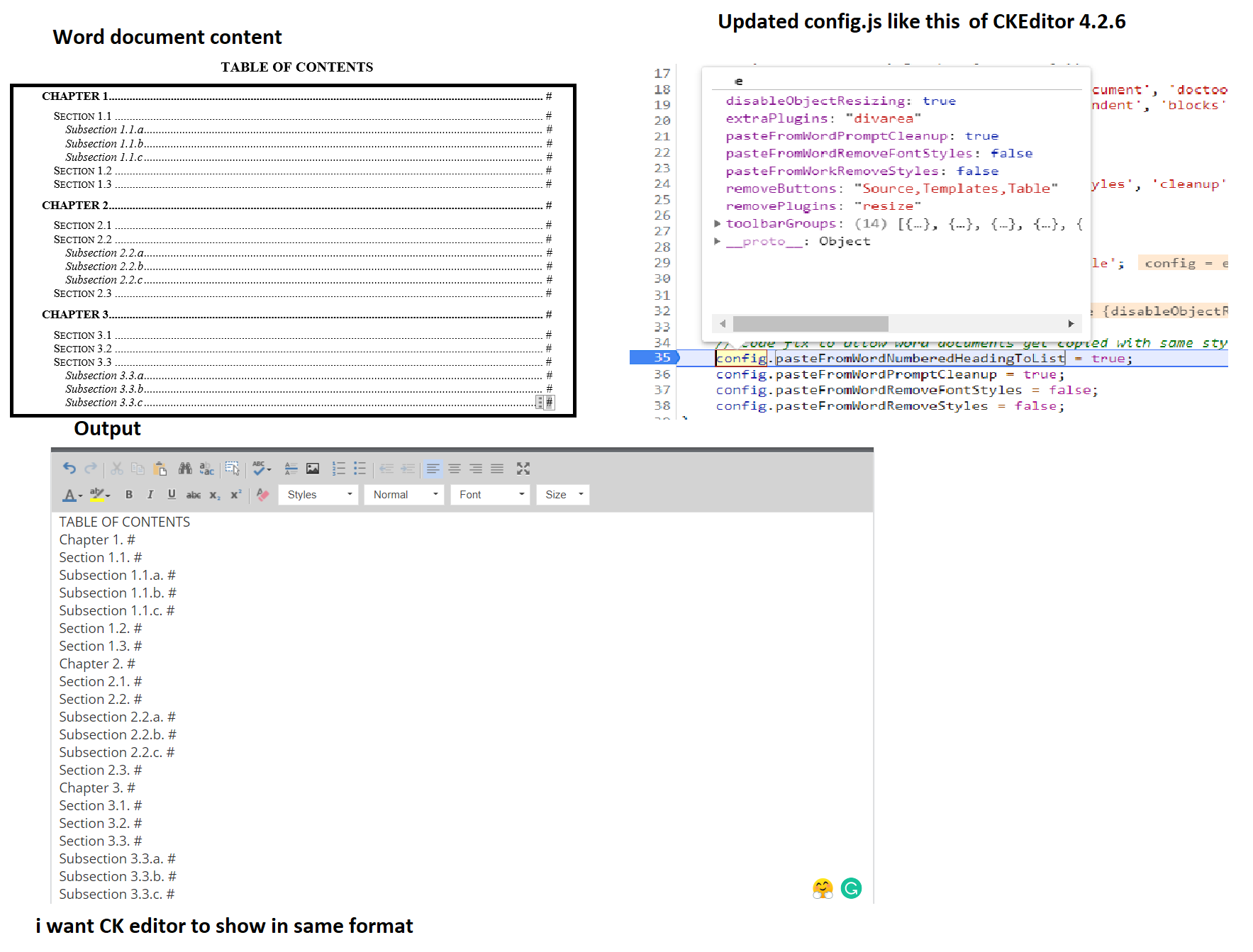Click the Decrease Indent icon
The width and height of the screenshot is (1253, 952).
pyautogui.click(x=386, y=469)
